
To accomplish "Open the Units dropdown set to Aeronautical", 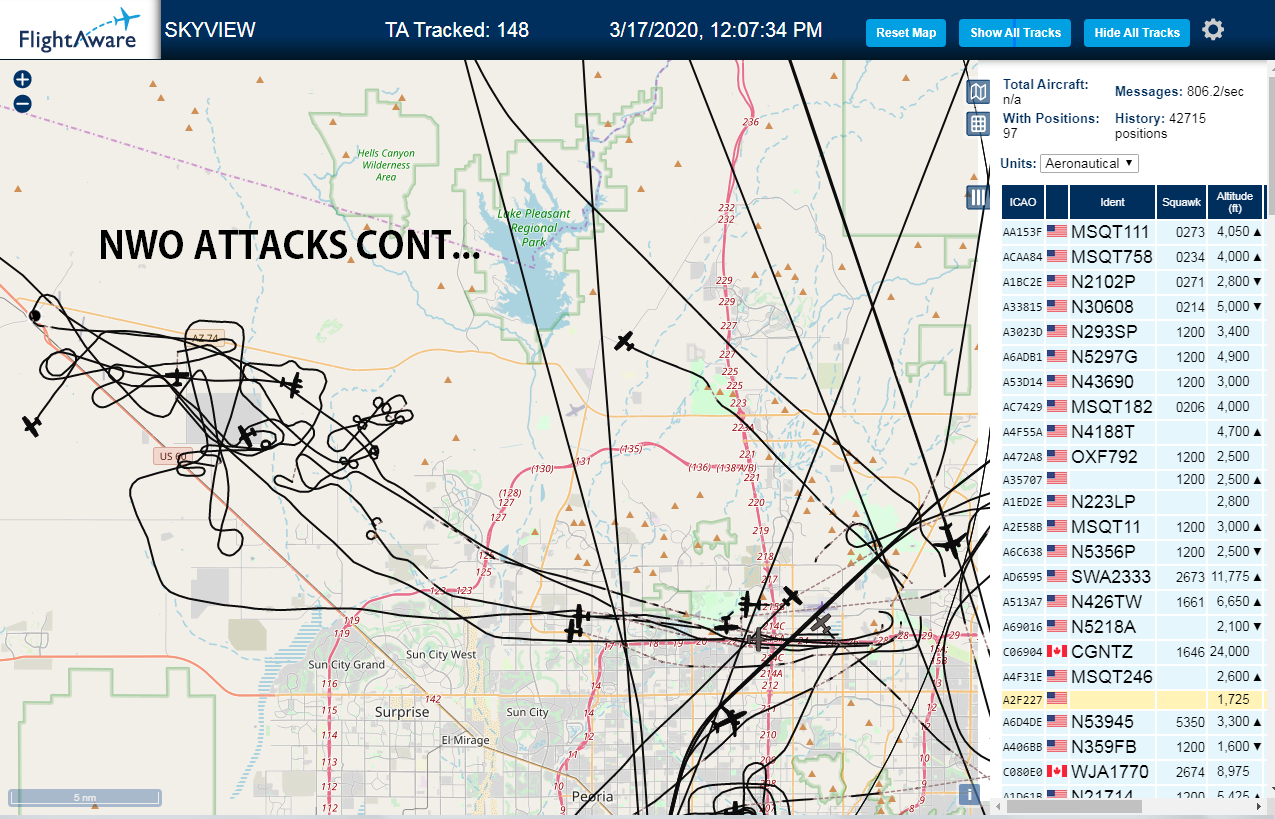I will tap(1089, 163).
